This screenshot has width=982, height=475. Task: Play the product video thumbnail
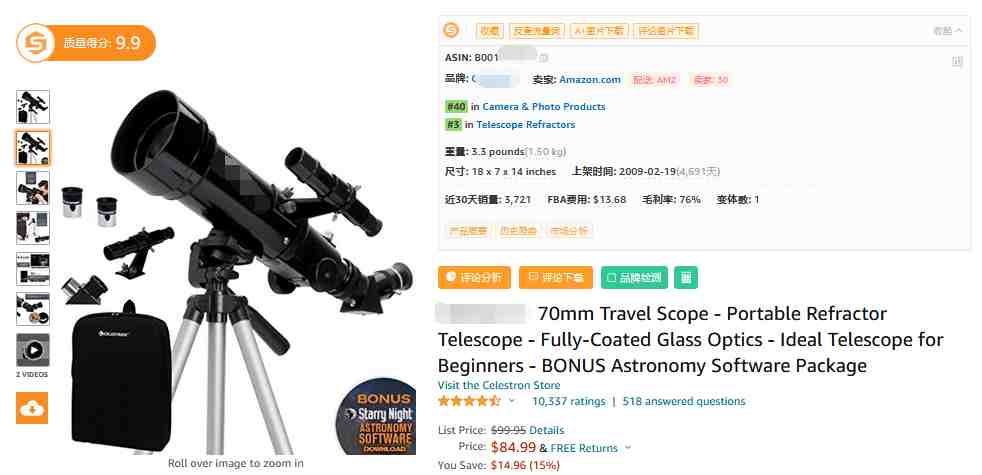point(33,350)
